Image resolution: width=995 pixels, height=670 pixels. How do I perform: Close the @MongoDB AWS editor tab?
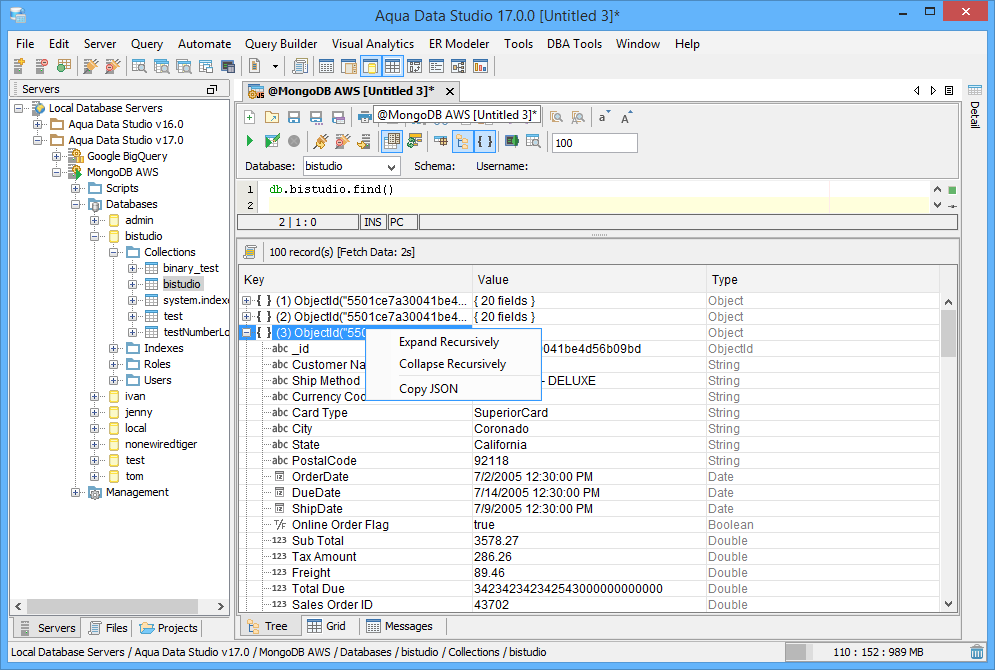pyautogui.click(x=450, y=91)
